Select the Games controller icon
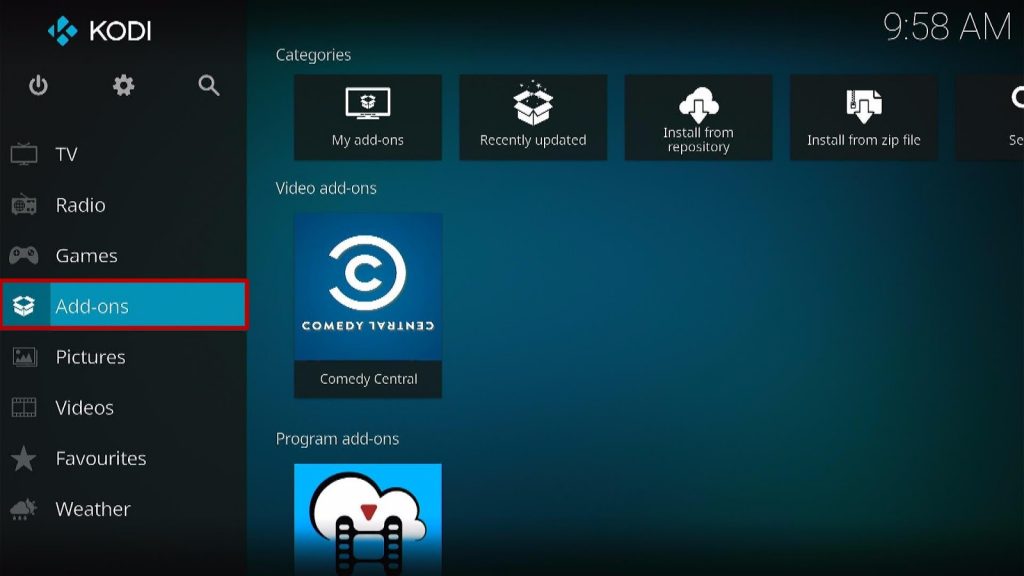Image resolution: width=1024 pixels, height=576 pixels. point(24,255)
